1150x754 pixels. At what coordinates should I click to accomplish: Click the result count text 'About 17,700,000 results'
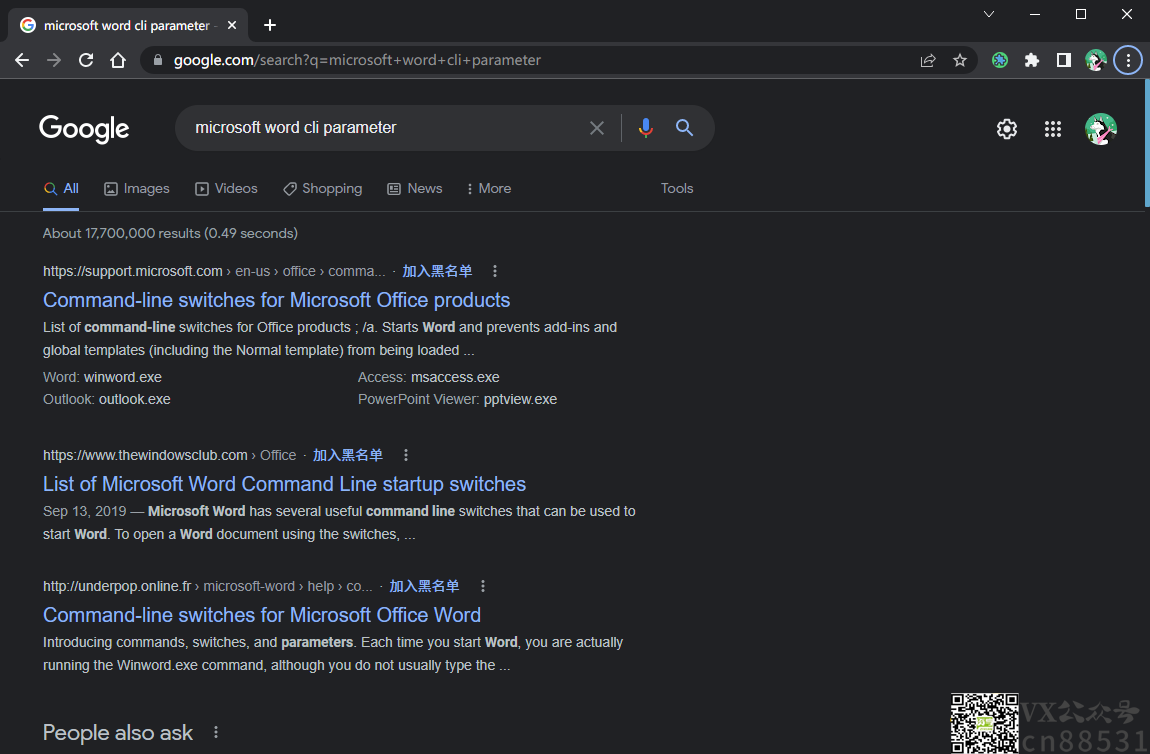click(170, 233)
